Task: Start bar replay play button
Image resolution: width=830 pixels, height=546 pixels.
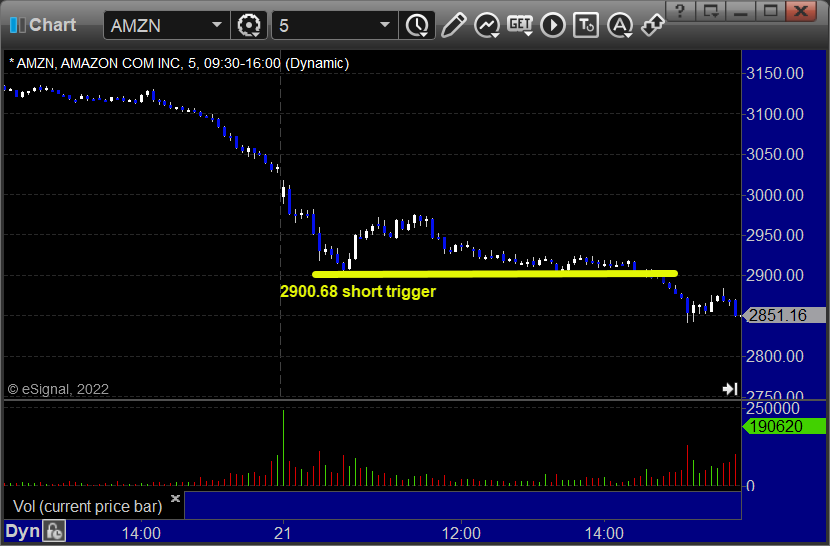Action: 553,25
